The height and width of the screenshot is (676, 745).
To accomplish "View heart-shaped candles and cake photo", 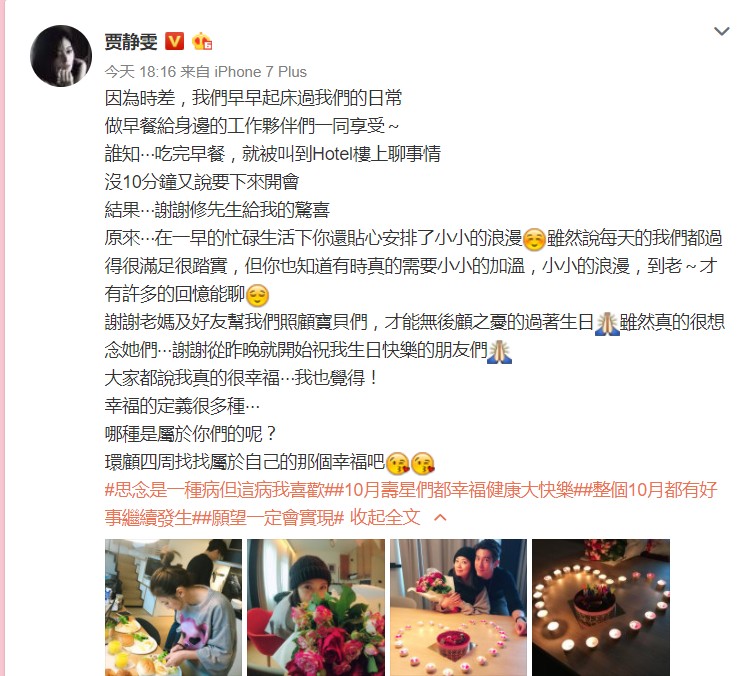I will 601,608.
